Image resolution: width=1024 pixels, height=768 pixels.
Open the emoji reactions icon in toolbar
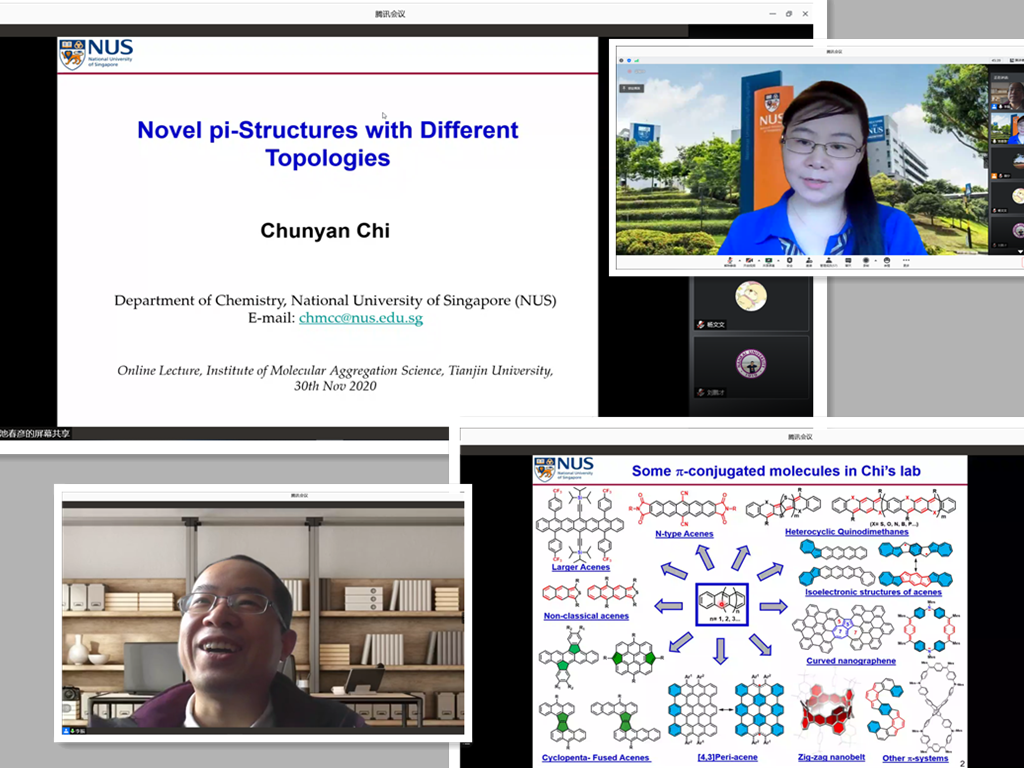click(x=887, y=260)
